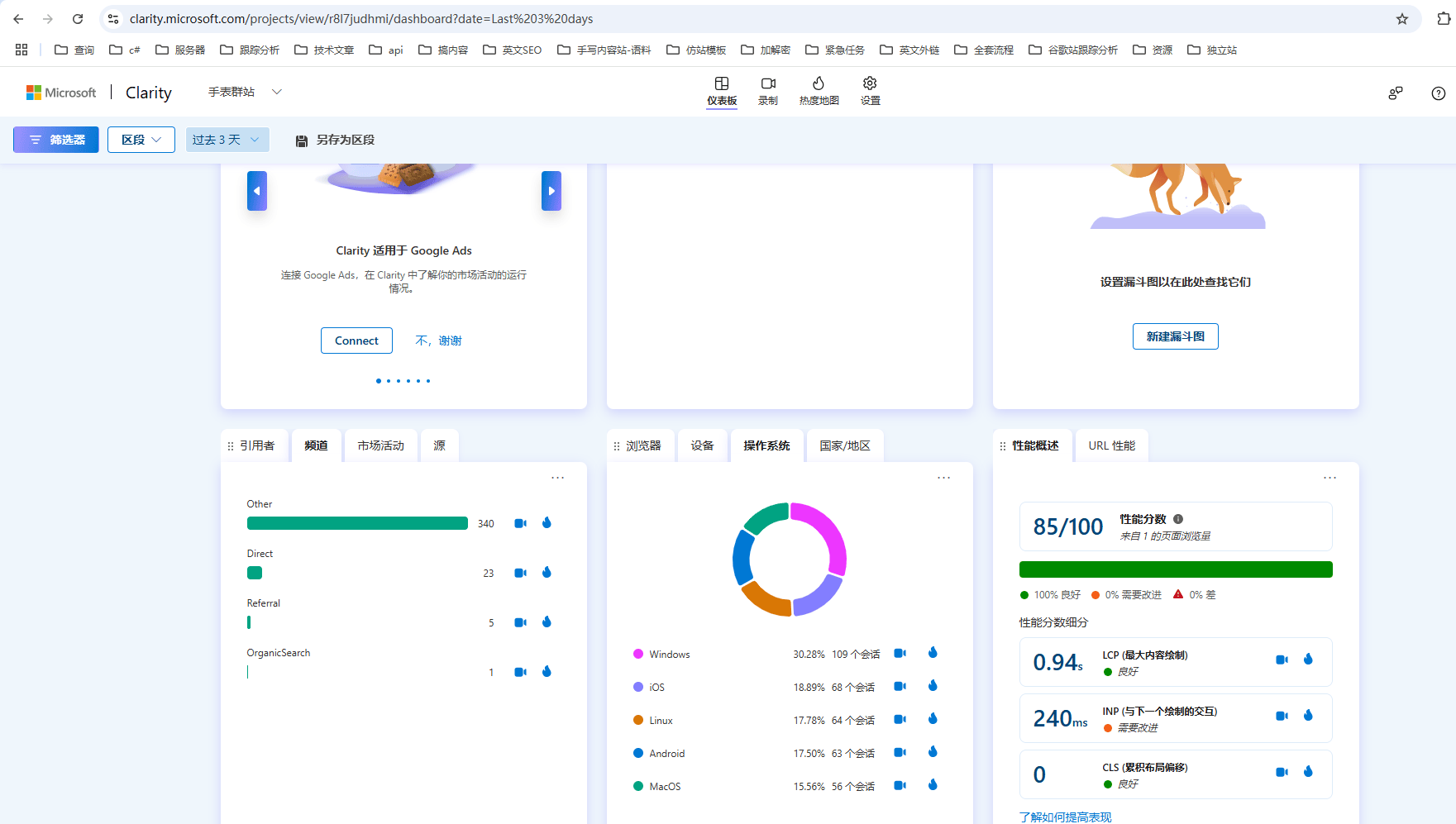Screen dimensions: 1456x824
Task: Open the 过去 3 天 date range dropdown
Action: coord(227,140)
